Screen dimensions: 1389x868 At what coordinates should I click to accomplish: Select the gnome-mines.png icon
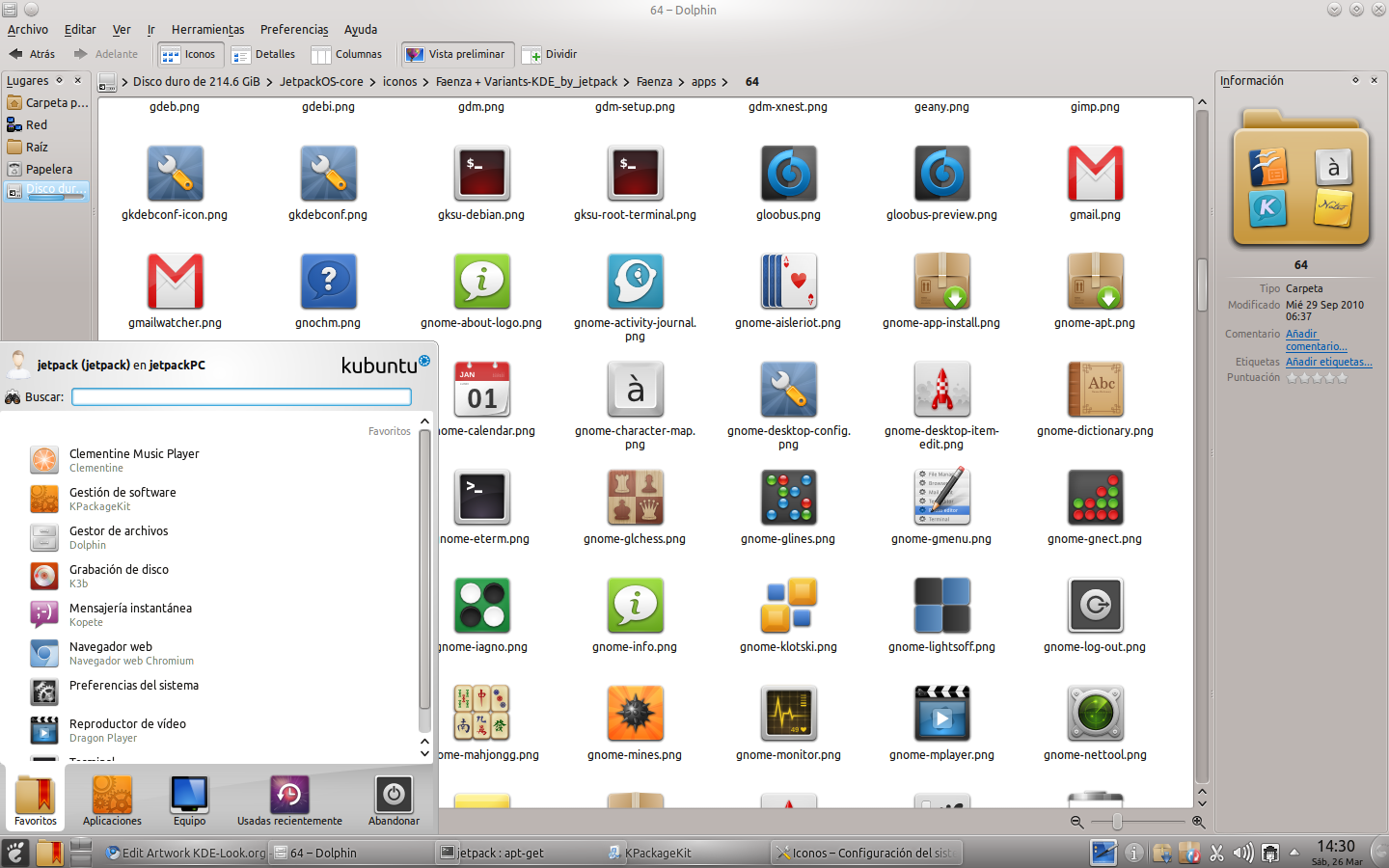coord(635,714)
